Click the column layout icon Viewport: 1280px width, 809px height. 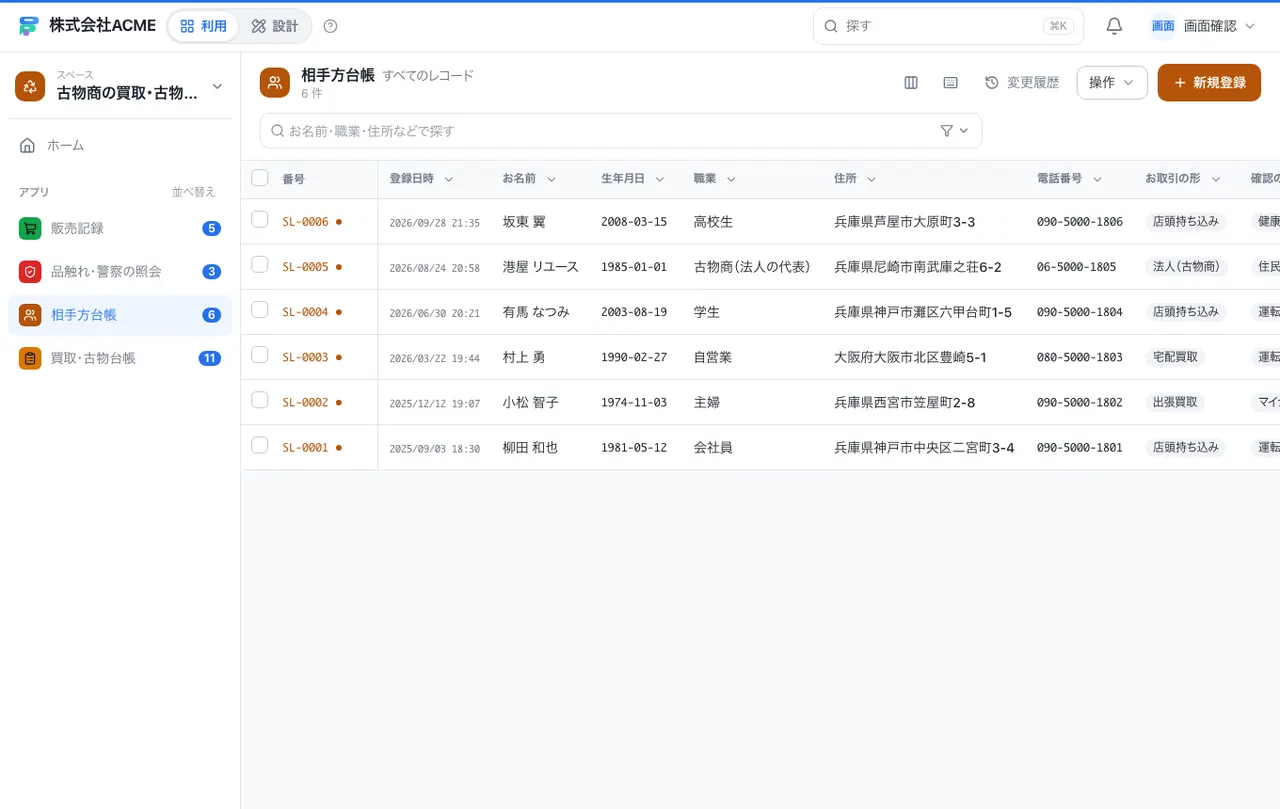click(911, 83)
